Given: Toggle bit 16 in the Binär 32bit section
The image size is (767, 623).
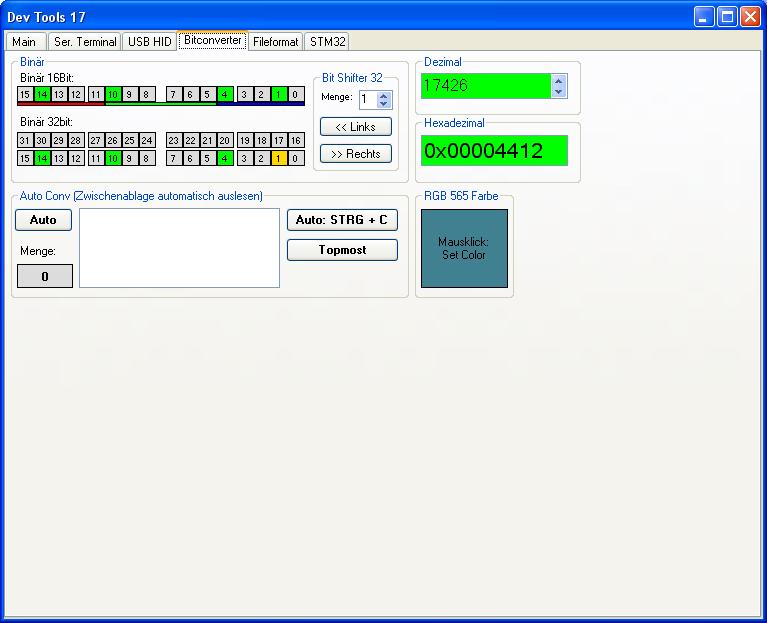Looking at the screenshot, I should tap(296, 141).
